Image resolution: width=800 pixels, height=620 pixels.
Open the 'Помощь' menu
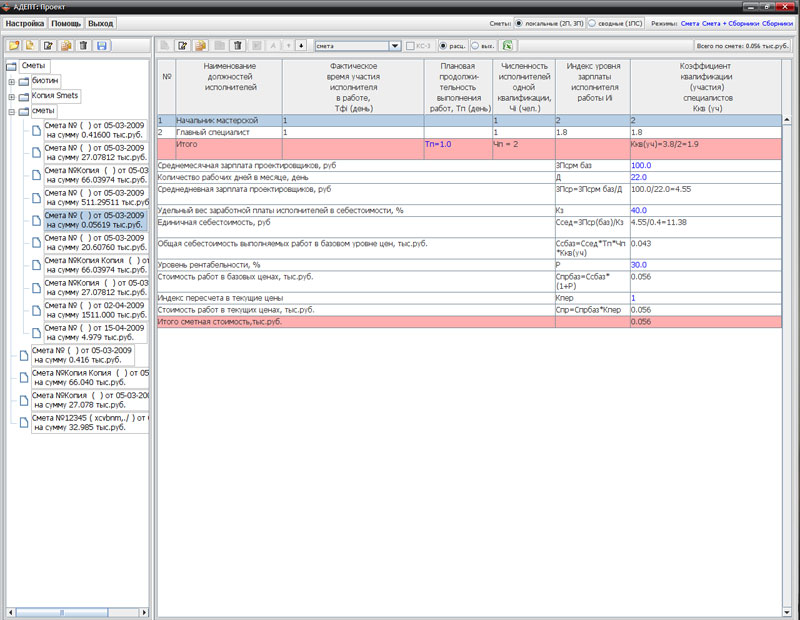click(x=66, y=22)
